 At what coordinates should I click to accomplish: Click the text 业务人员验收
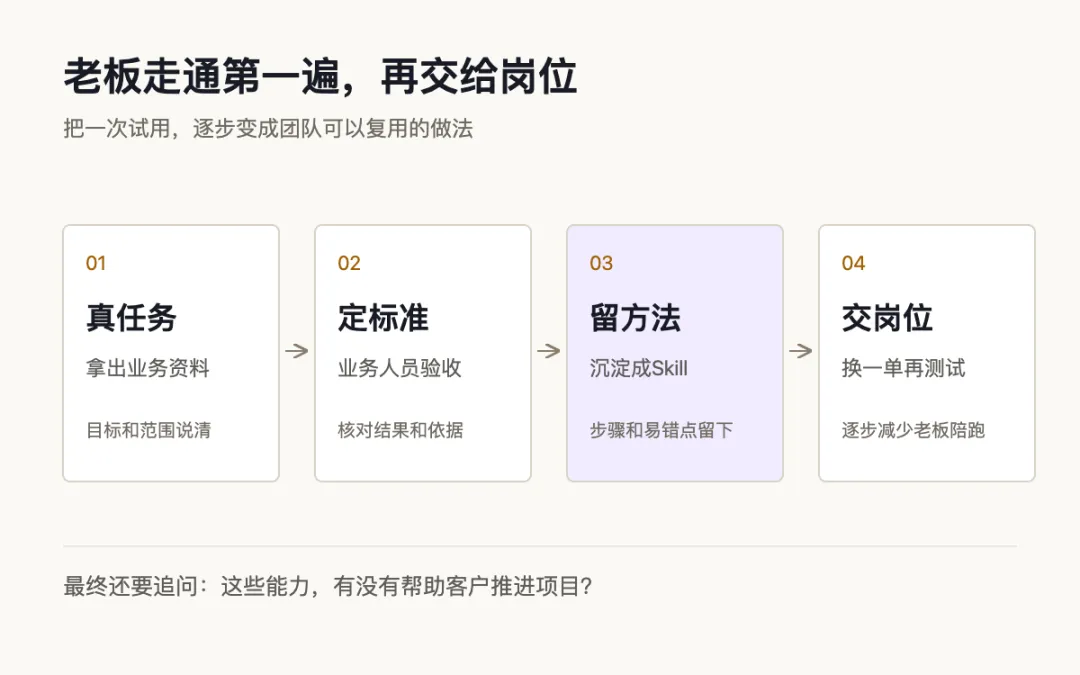tap(399, 368)
